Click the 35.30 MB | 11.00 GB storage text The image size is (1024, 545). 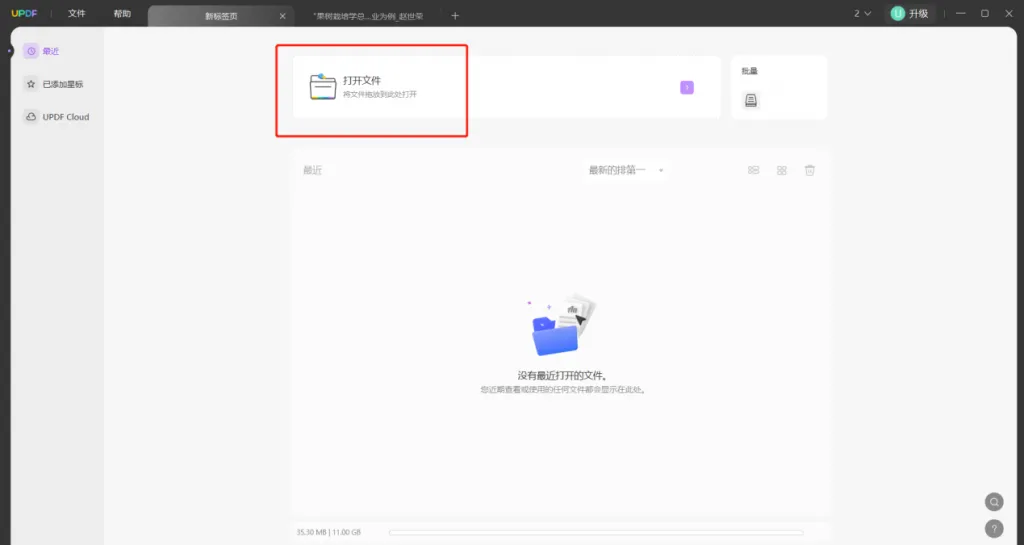(x=328, y=533)
